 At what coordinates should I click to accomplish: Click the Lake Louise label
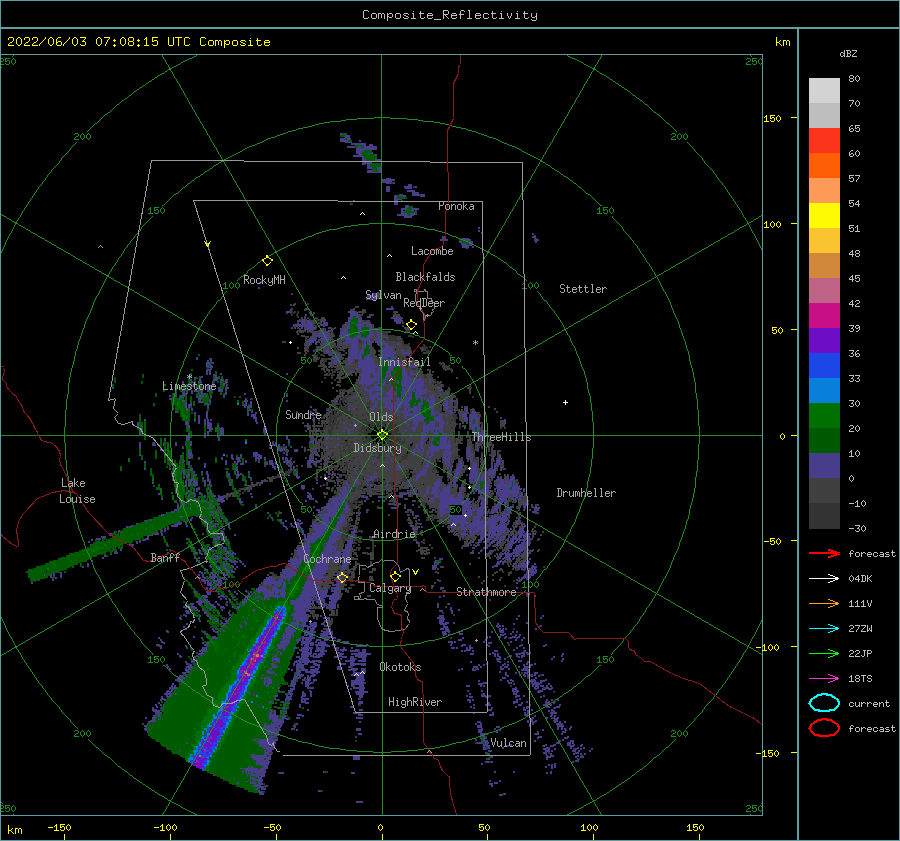(x=77, y=491)
